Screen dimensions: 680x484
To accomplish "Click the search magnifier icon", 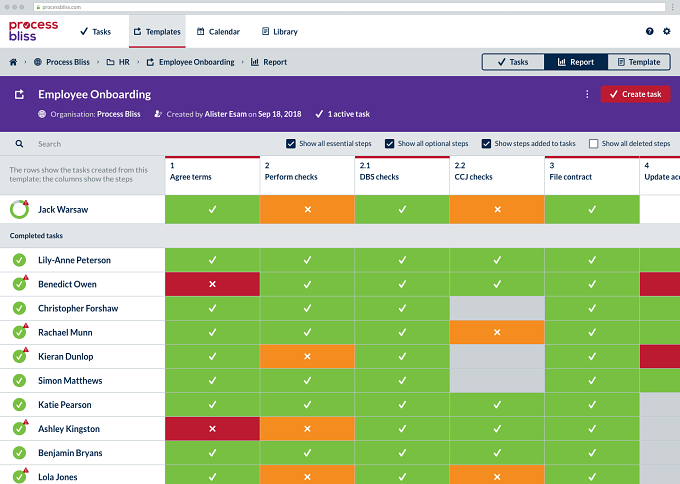I will pos(19,144).
